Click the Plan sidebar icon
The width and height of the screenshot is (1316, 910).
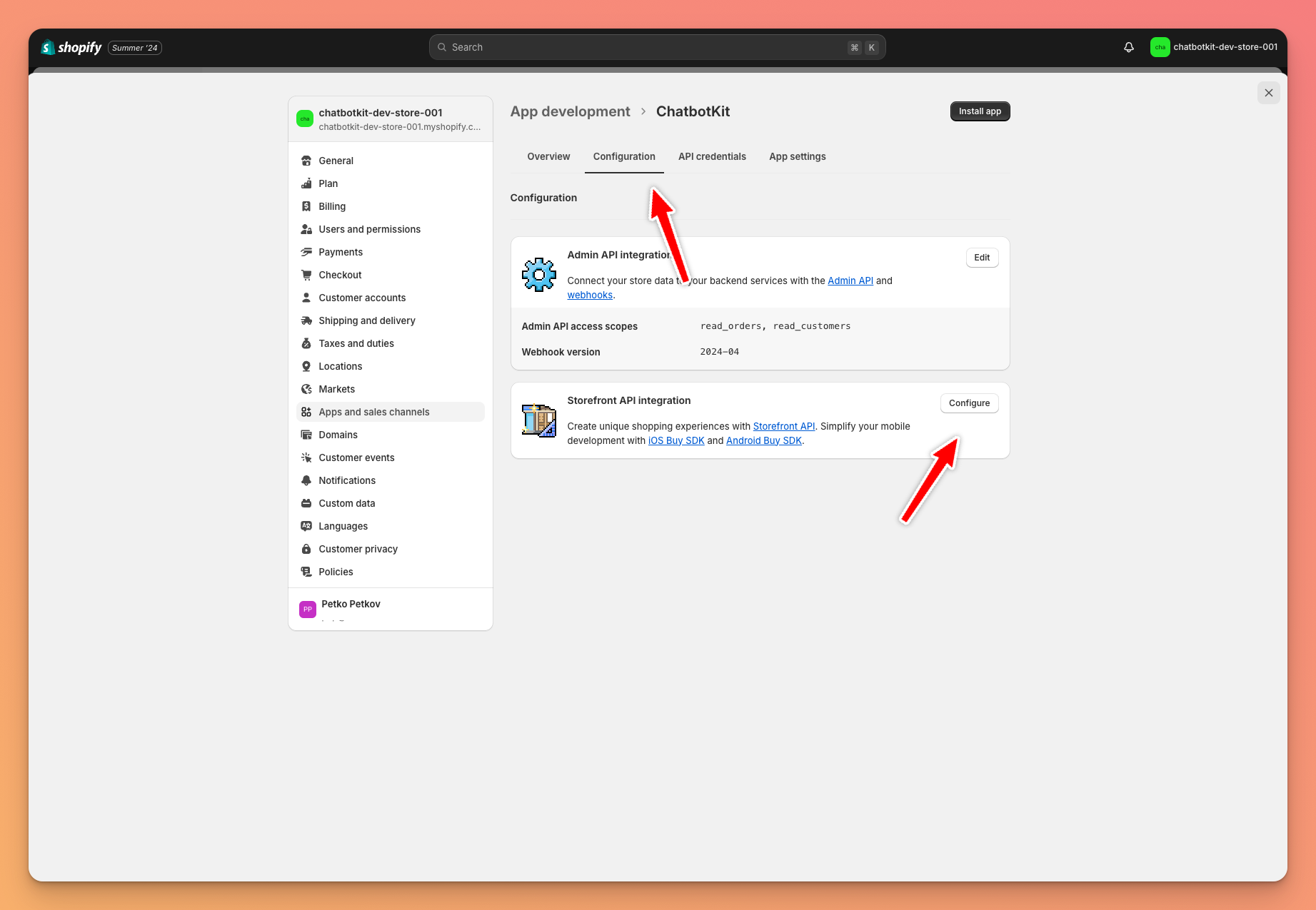[306, 183]
